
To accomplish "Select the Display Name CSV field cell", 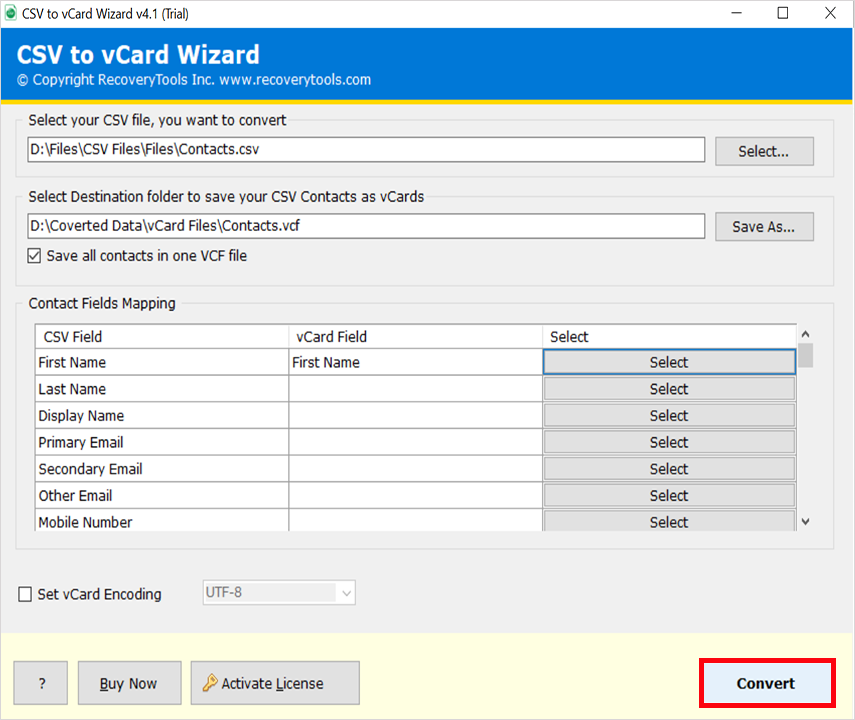I will (162, 416).
